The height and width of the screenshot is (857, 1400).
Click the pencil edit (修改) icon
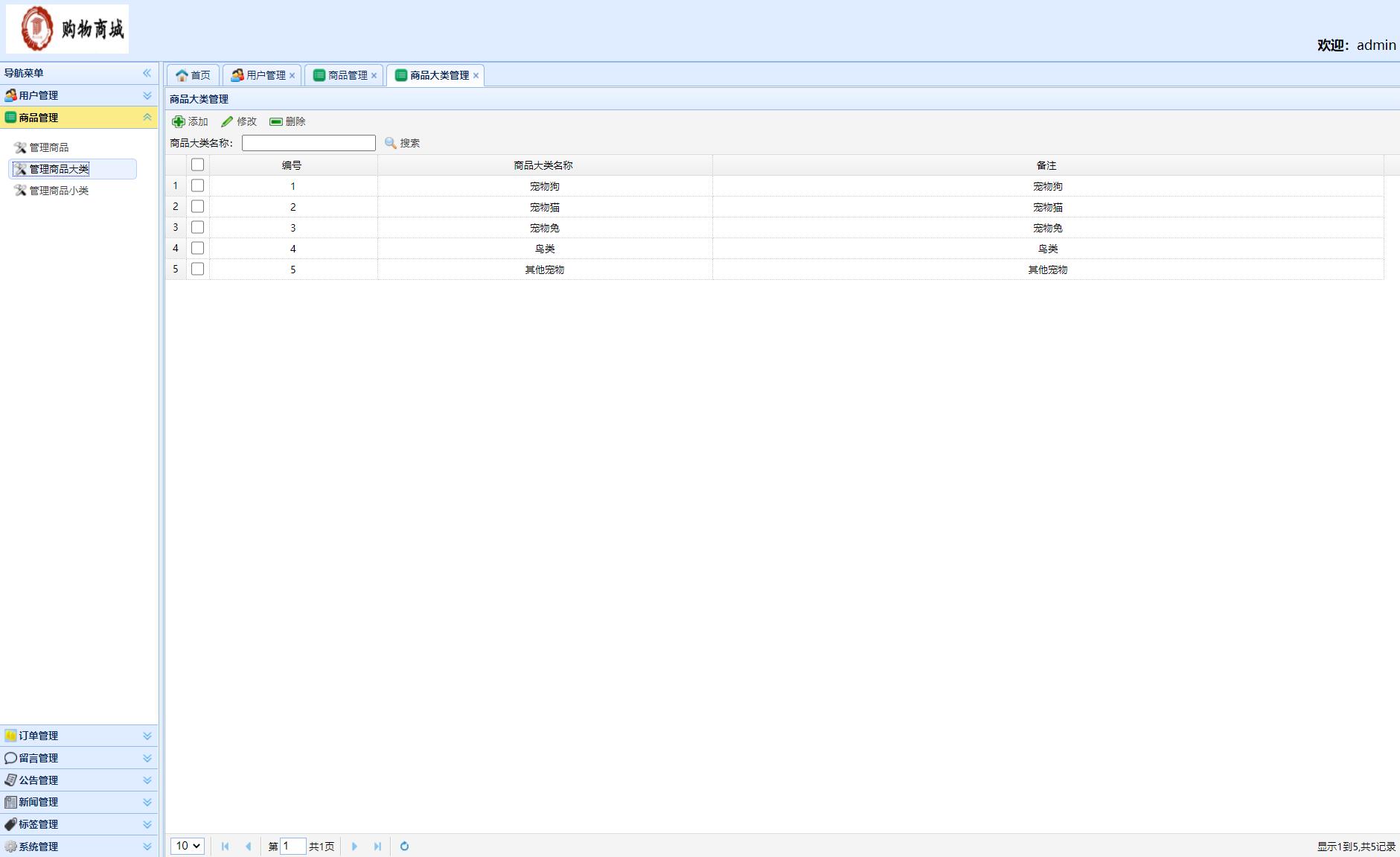click(x=227, y=121)
